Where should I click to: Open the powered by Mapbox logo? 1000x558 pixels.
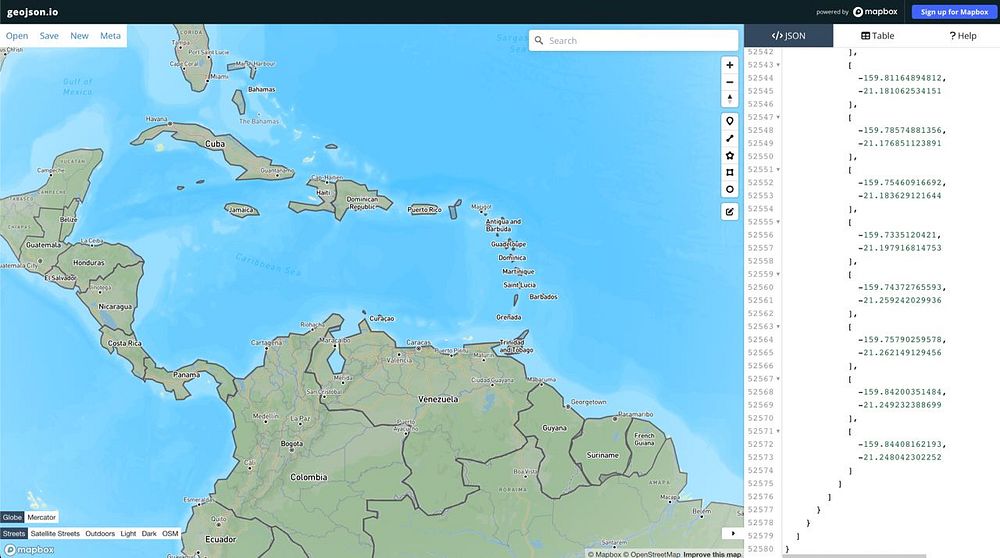click(x=875, y=11)
